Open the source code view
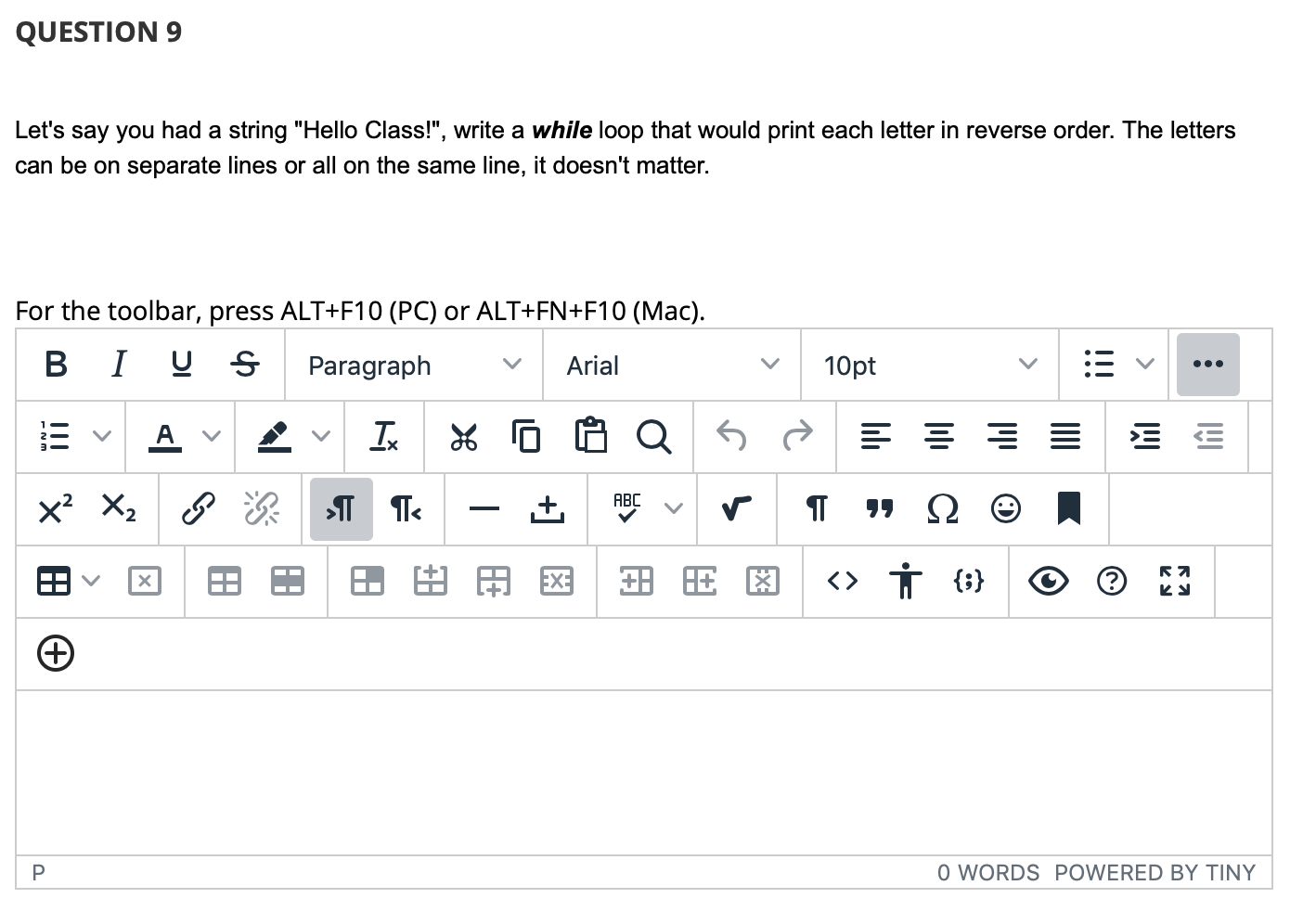Image resolution: width=1303 pixels, height=924 pixels. point(842,582)
